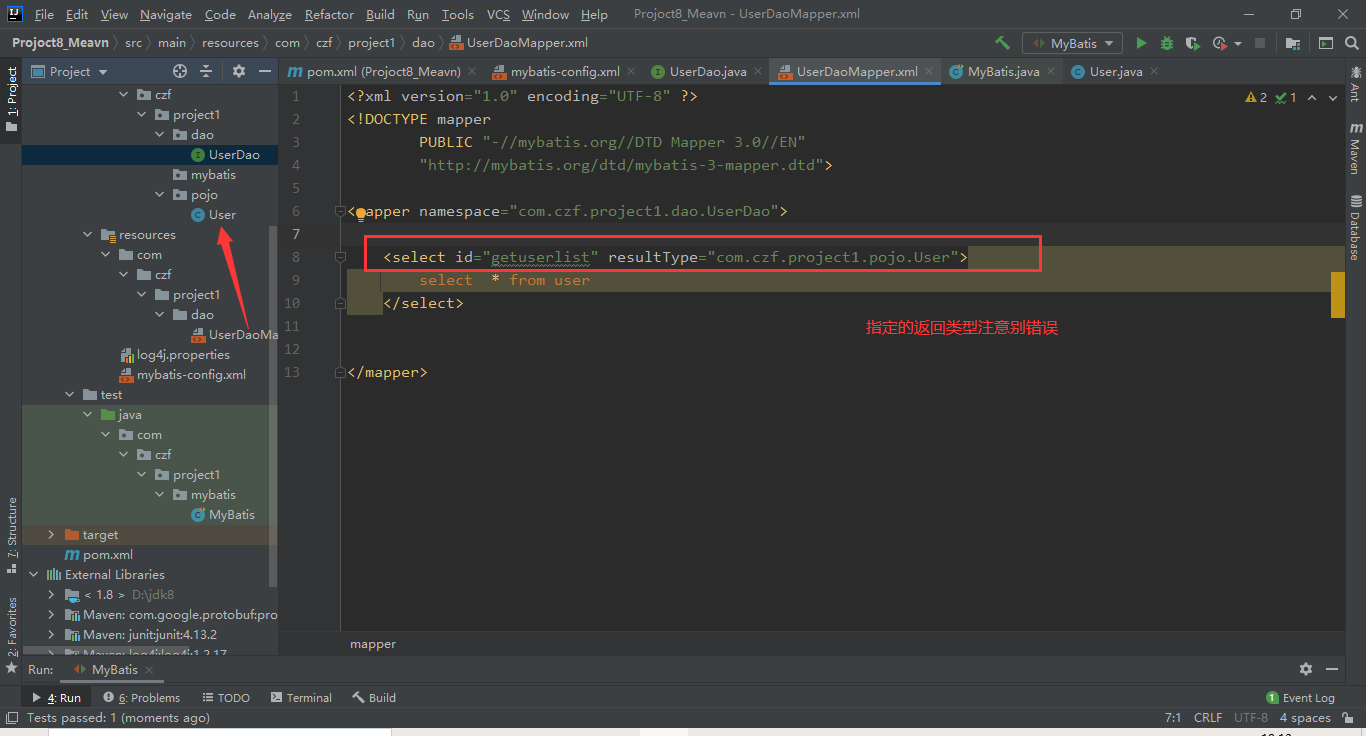Image resolution: width=1366 pixels, height=736 pixels.
Task: Open the VCS menu
Action: (x=498, y=14)
